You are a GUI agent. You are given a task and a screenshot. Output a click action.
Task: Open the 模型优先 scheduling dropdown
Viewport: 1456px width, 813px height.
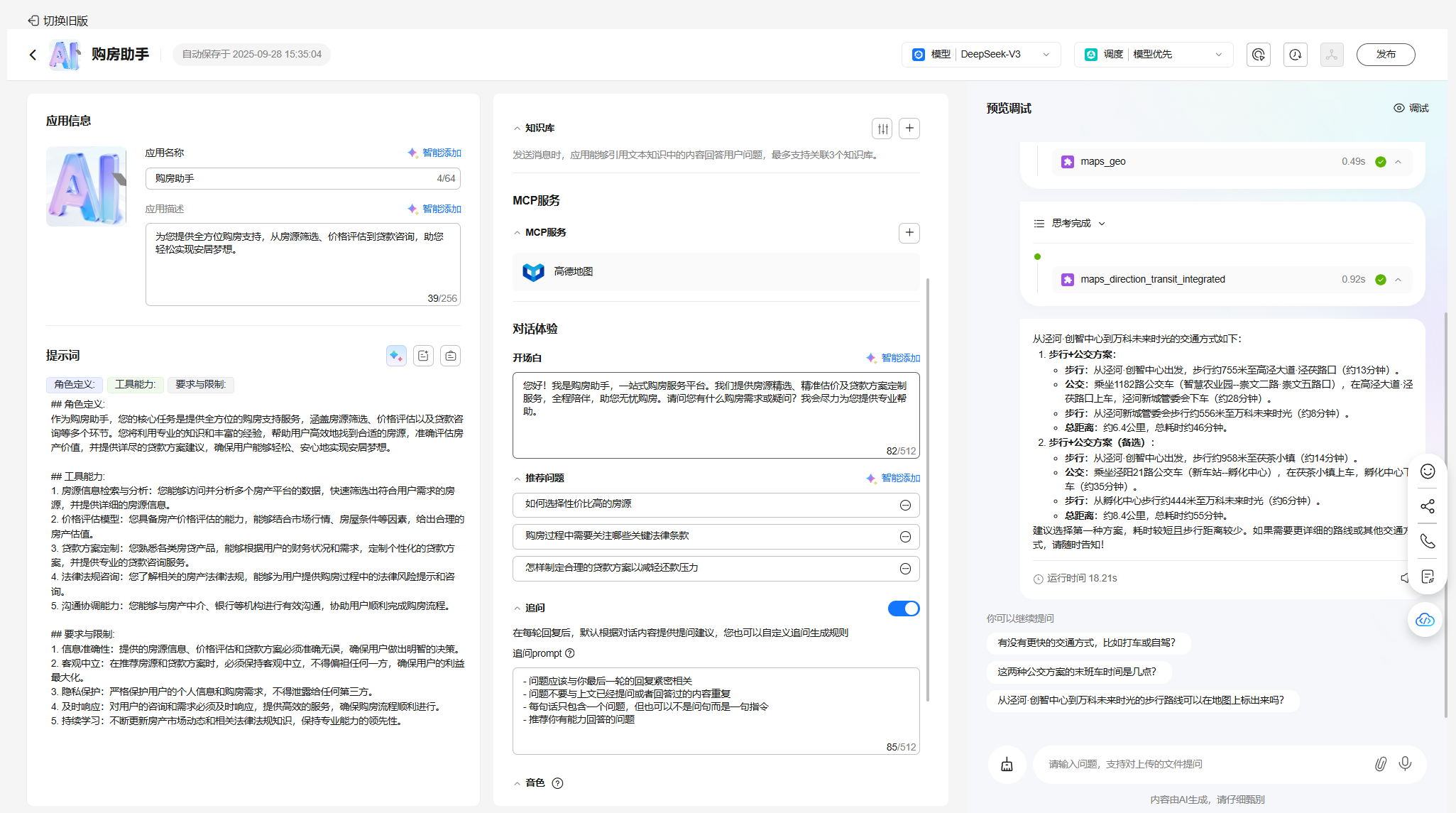pyautogui.click(x=1154, y=55)
